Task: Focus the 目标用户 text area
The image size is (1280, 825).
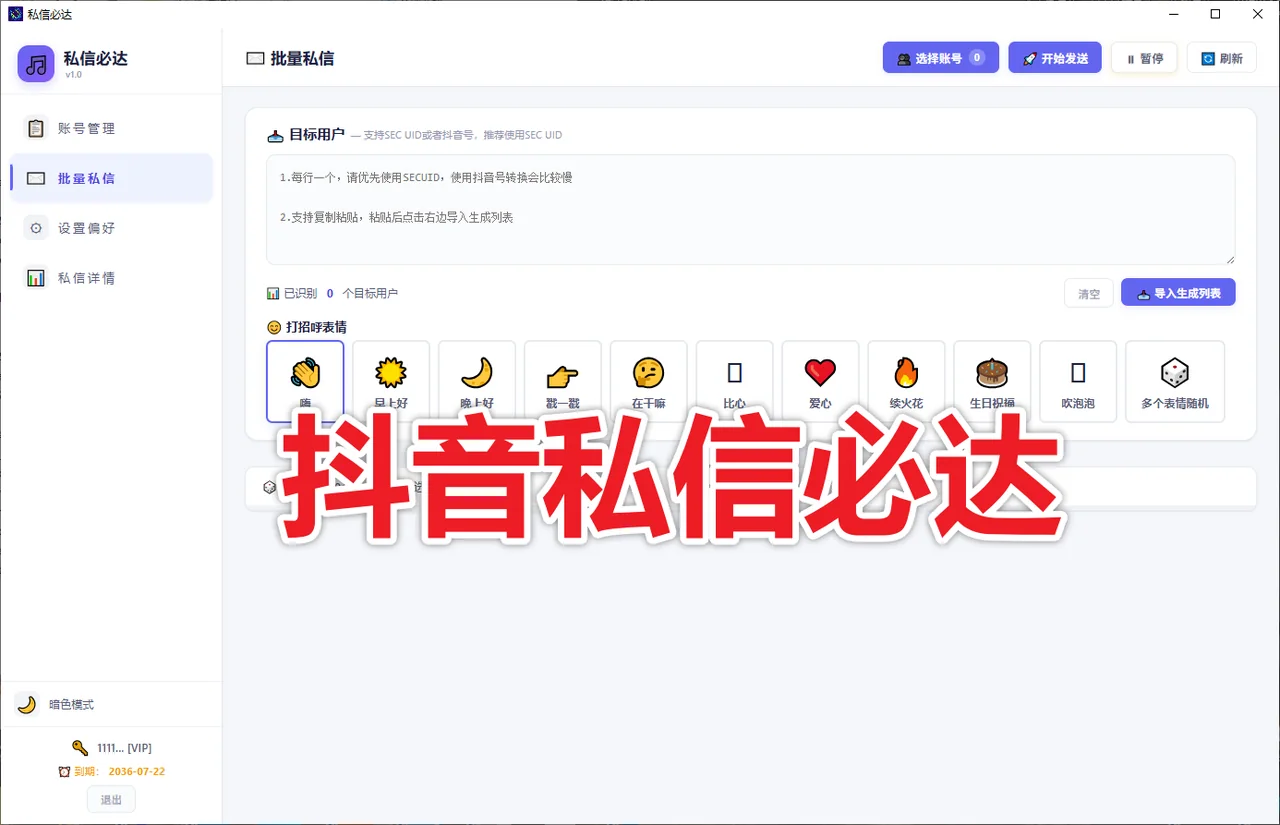Action: [750, 210]
